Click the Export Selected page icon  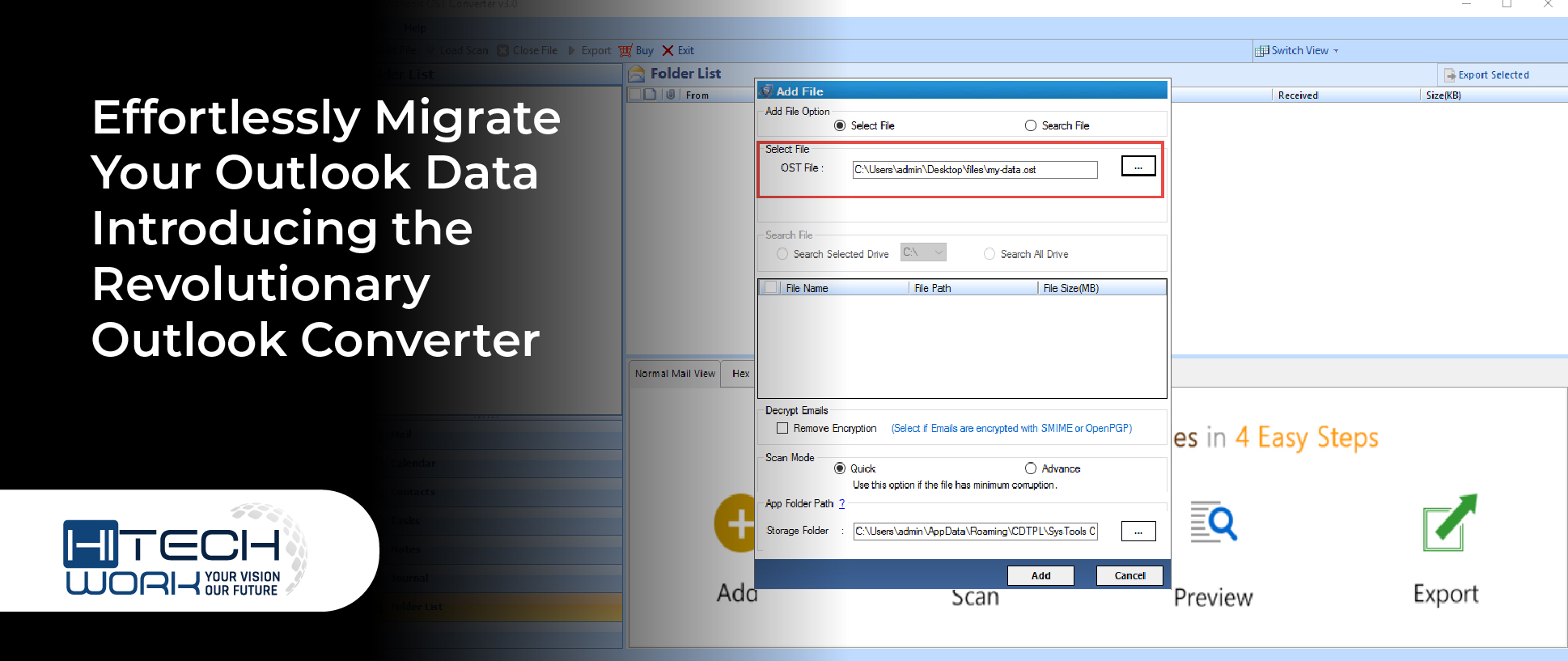point(1450,75)
